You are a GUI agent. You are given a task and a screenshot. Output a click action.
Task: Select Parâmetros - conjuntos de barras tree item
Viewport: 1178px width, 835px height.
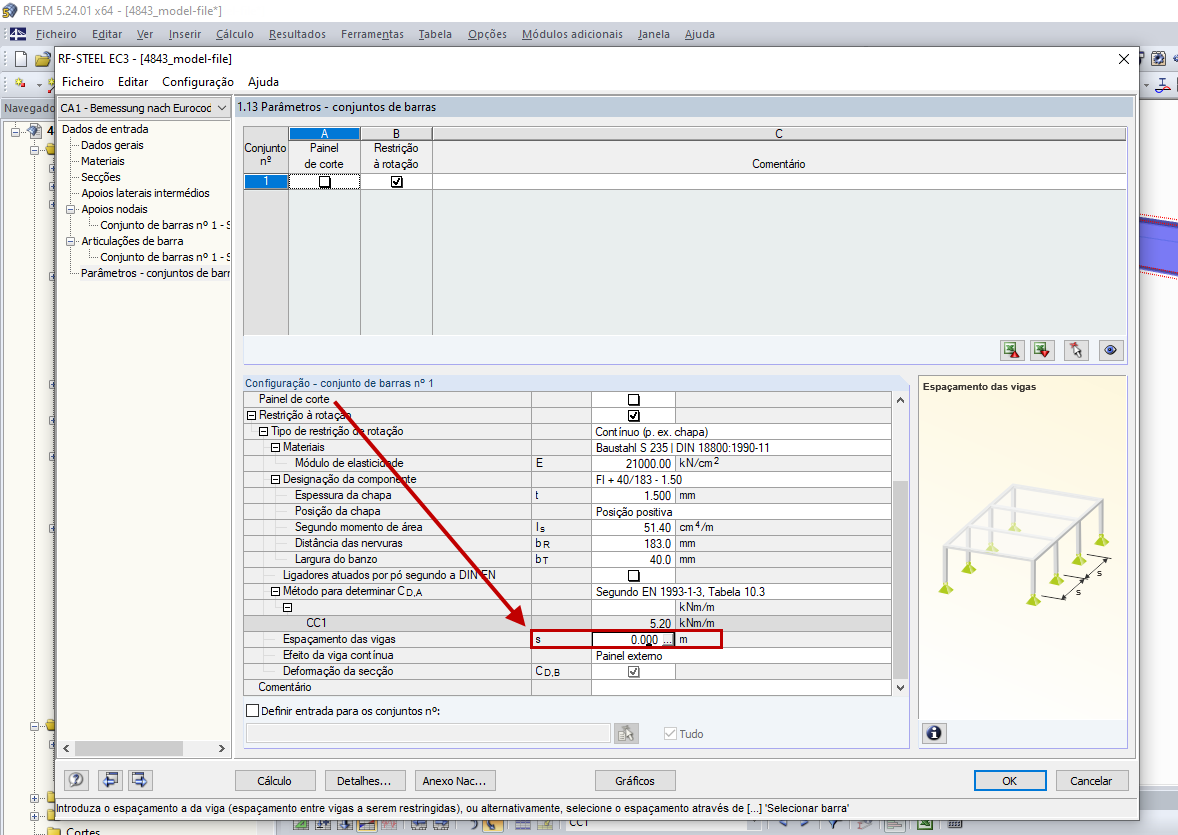click(x=155, y=273)
